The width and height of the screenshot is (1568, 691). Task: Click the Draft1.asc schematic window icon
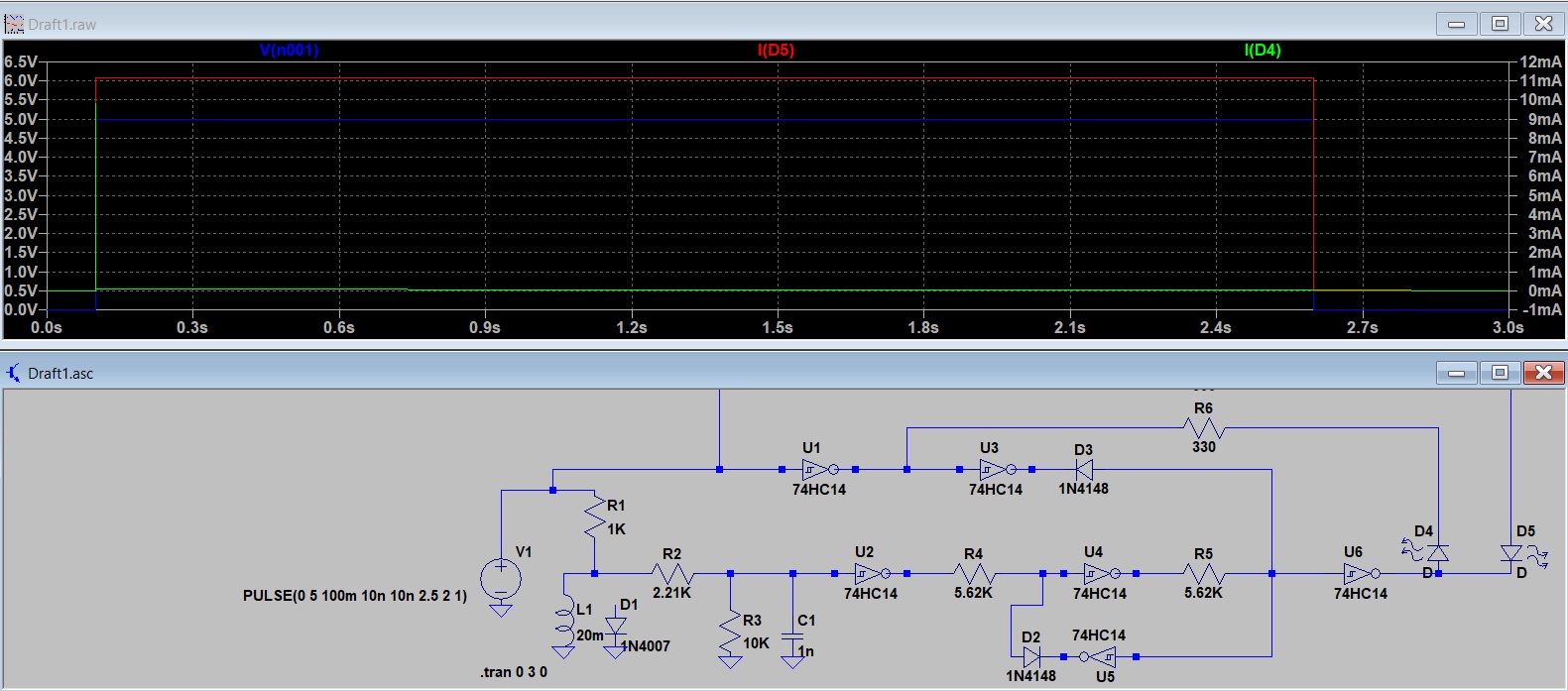14,373
